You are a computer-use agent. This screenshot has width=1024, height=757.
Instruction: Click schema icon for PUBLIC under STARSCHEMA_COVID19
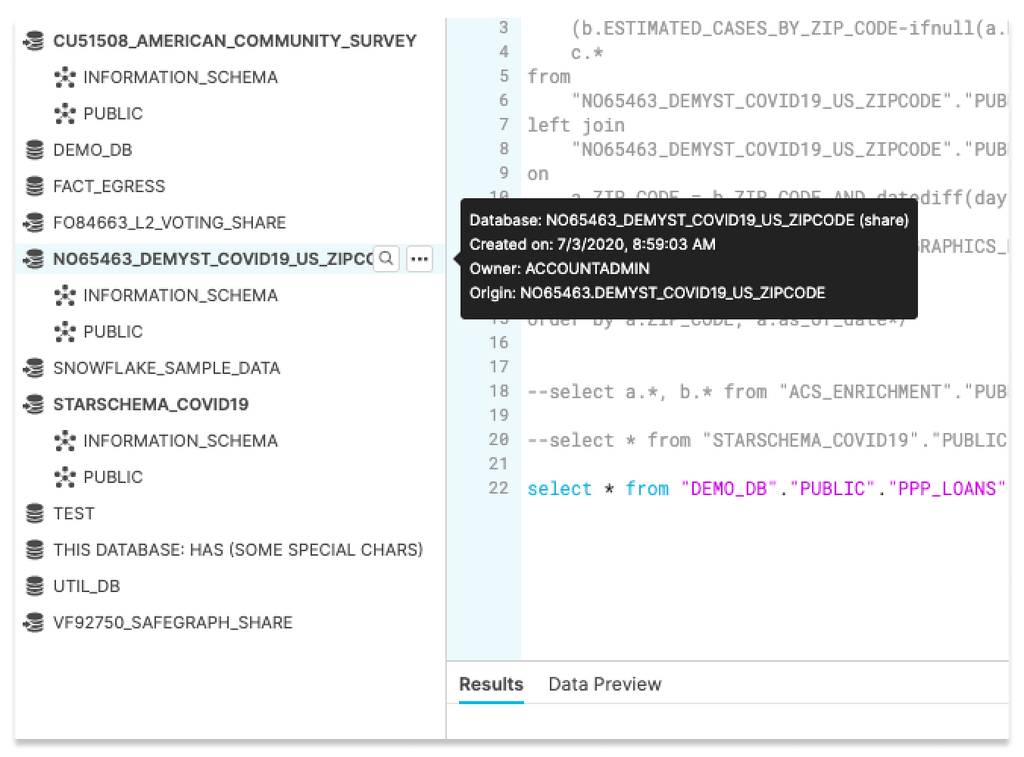(65, 477)
